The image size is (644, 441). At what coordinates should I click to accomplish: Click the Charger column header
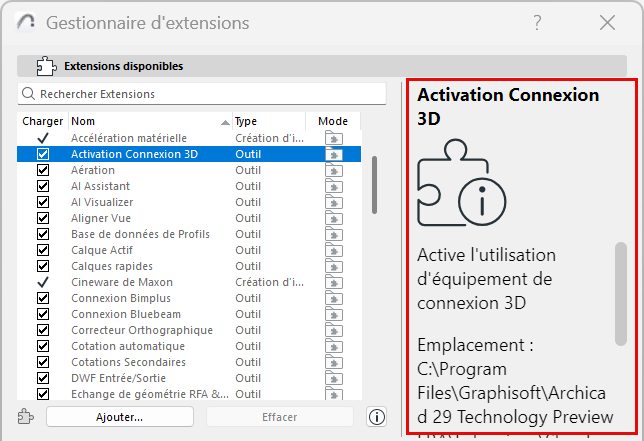click(x=42, y=121)
